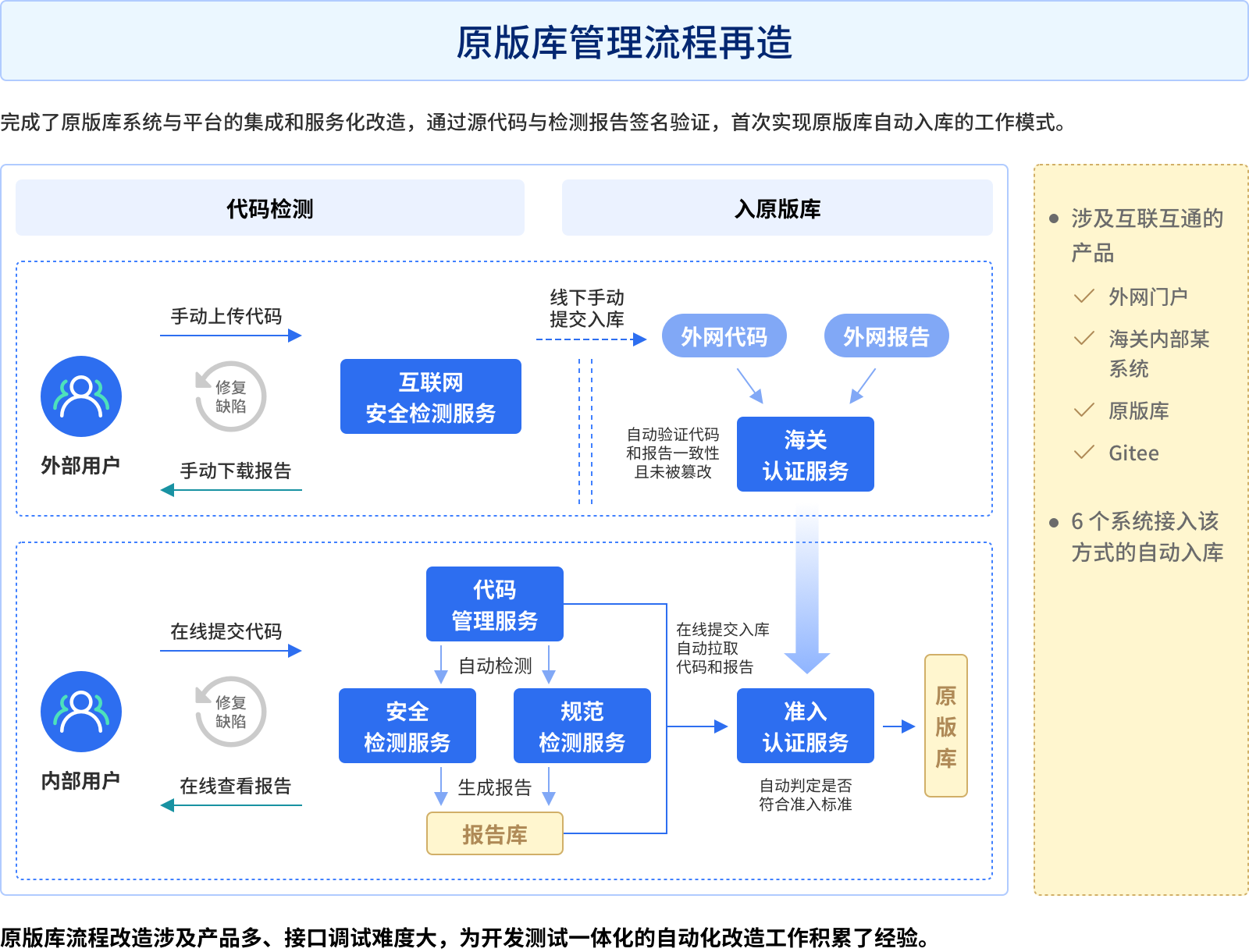Image resolution: width=1249 pixels, height=952 pixels.
Task: Click the beige 报告库 box
Action: coord(495,833)
